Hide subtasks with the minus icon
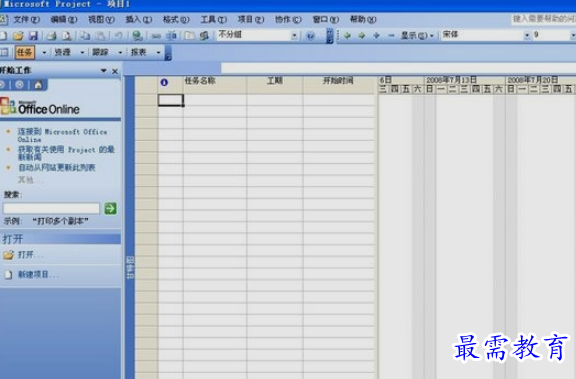 tap(391, 36)
